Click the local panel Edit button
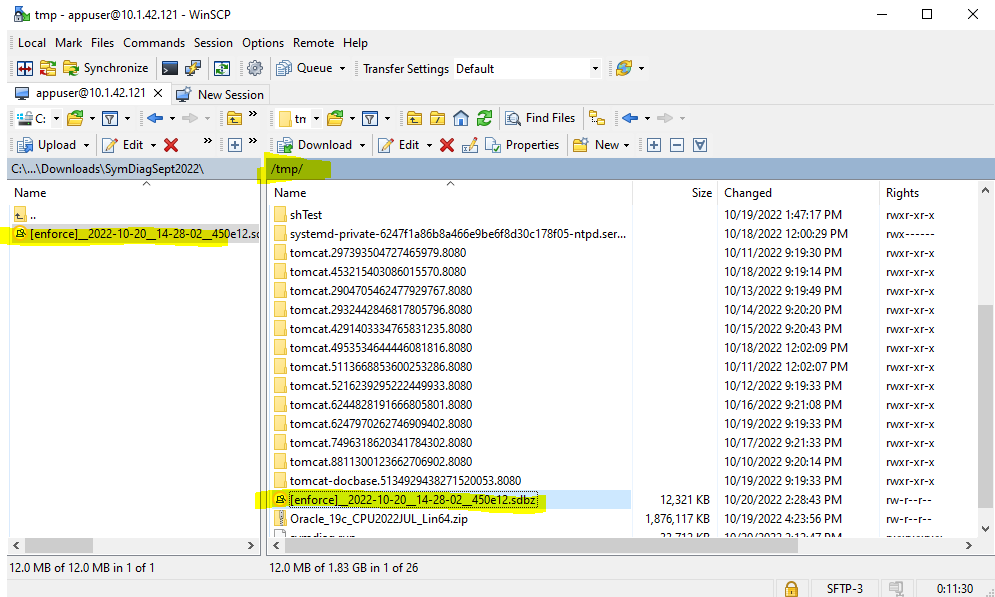The height and width of the screenshot is (597, 995). click(123, 145)
